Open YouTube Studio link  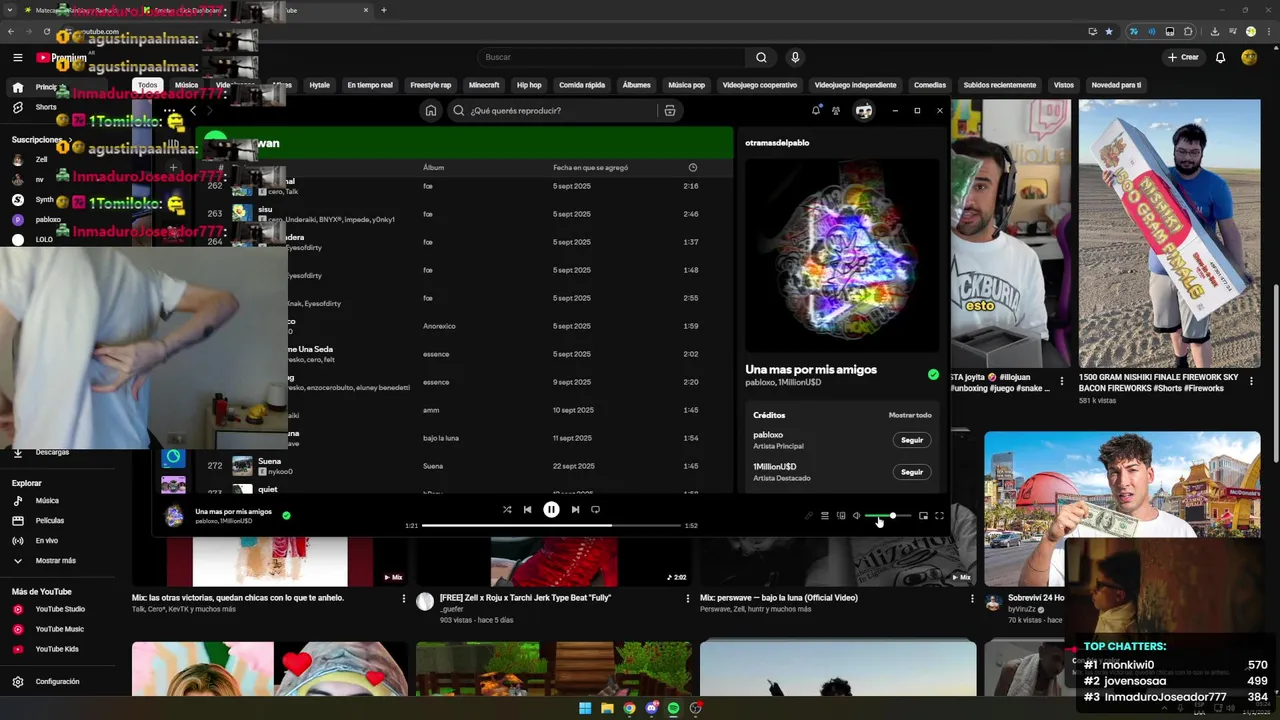[60, 609]
